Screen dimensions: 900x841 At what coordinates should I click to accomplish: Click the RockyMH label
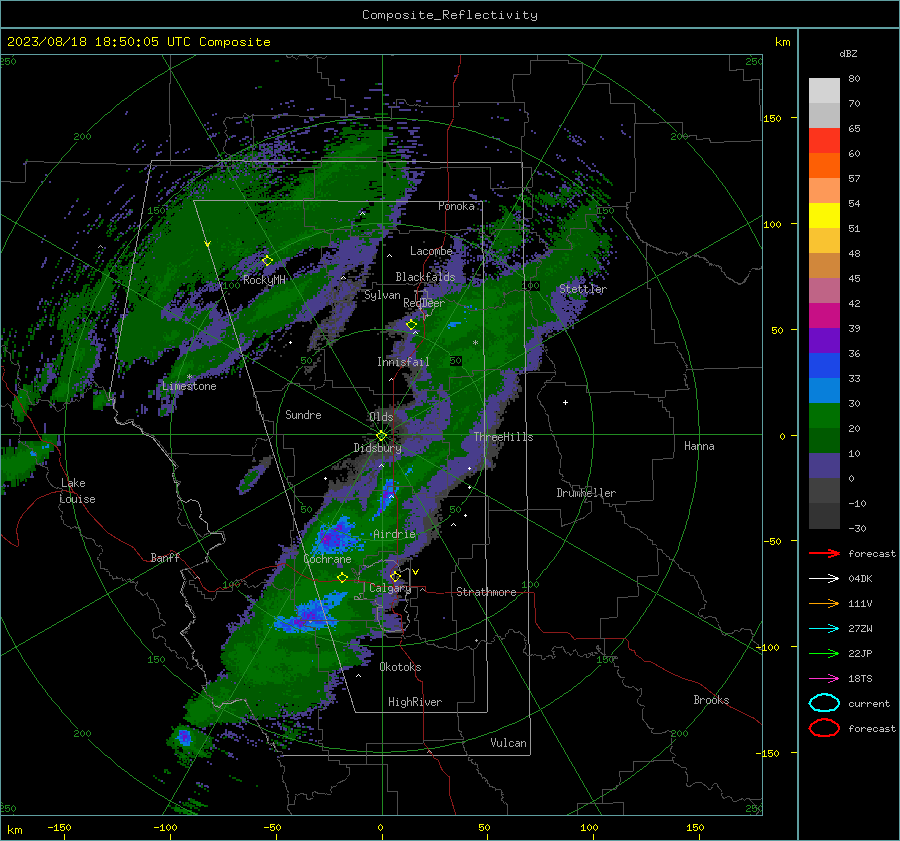264,280
